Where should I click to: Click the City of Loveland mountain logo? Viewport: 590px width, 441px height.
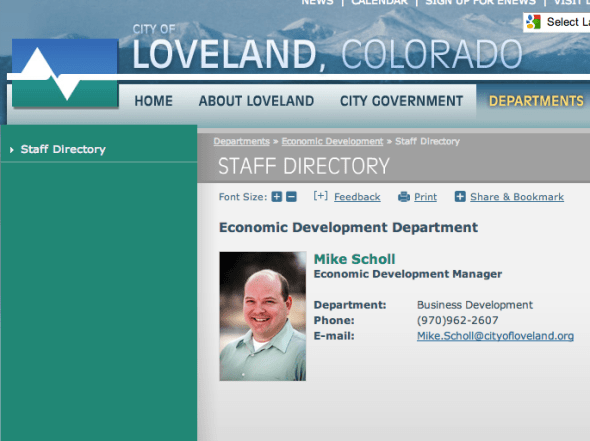[x=65, y=73]
